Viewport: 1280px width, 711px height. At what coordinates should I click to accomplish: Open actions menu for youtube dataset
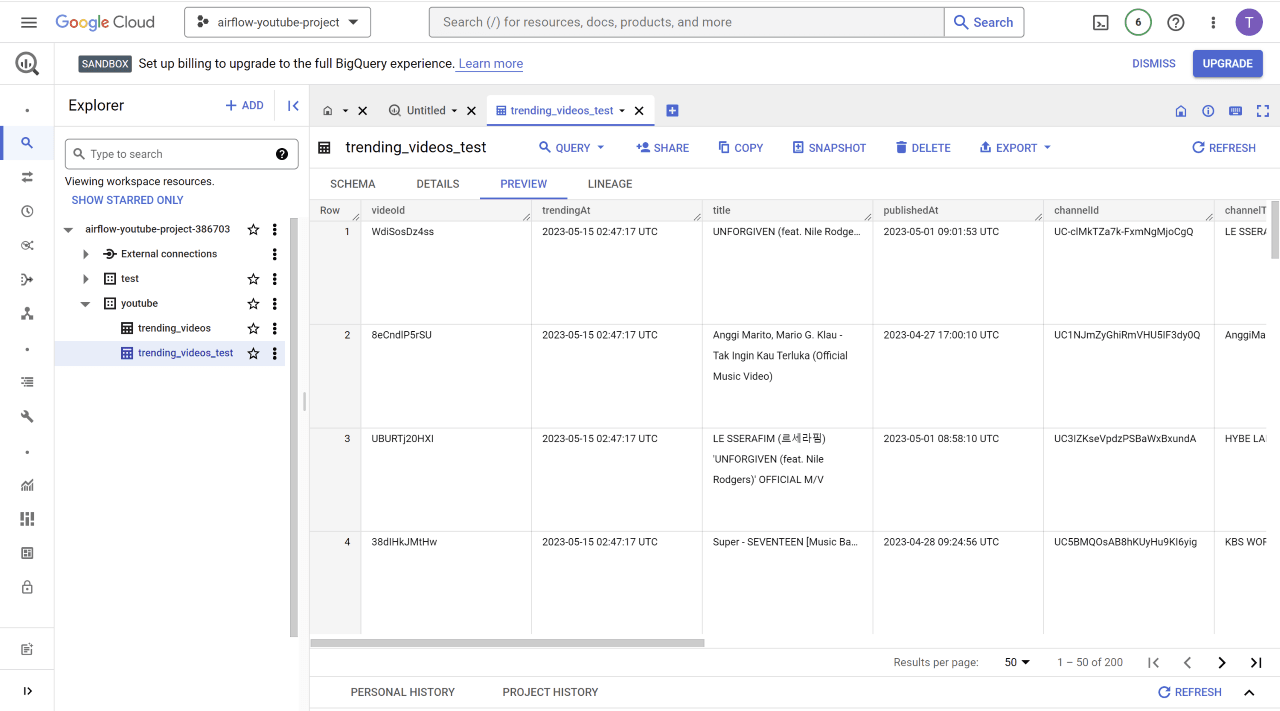click(x=275, y=304)
